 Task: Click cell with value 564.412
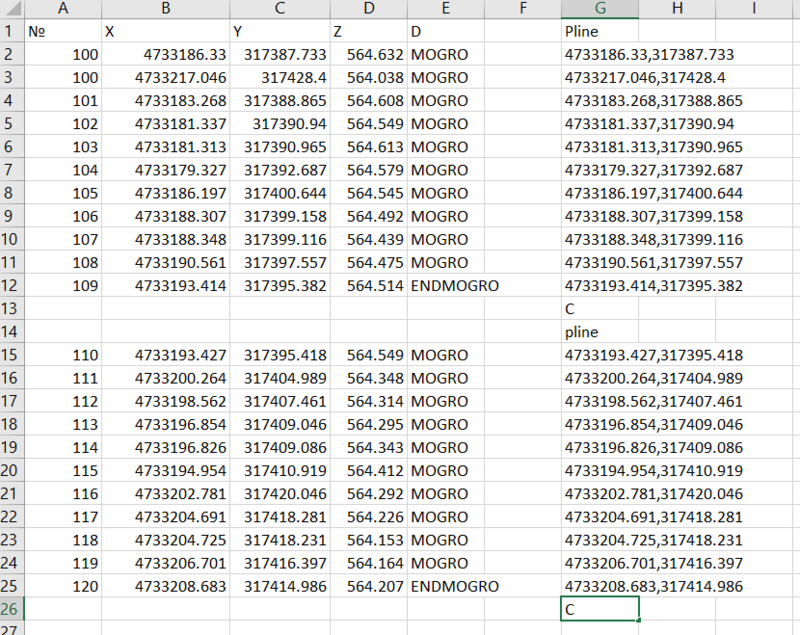368,471
